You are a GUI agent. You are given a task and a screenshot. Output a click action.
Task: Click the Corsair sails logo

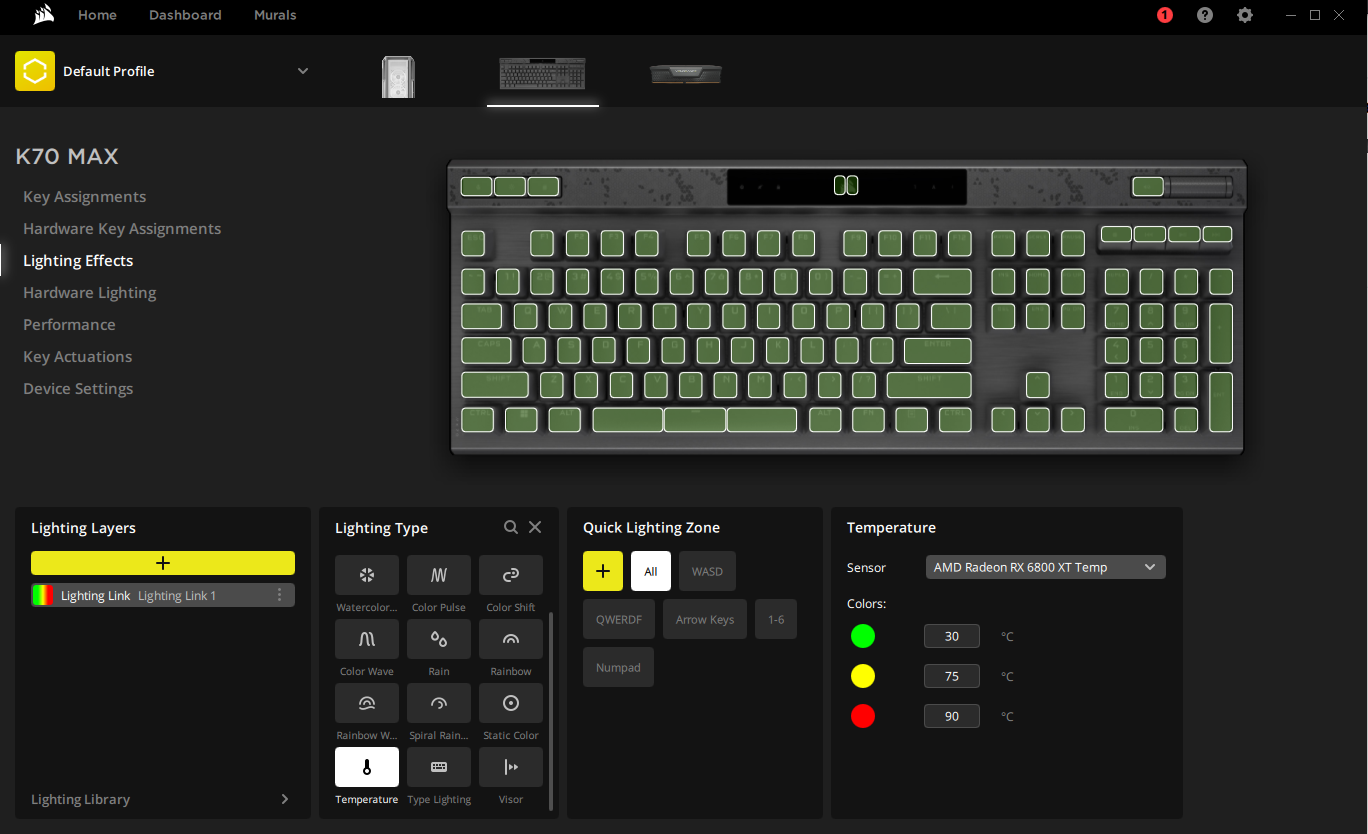(x=42, y=15)
